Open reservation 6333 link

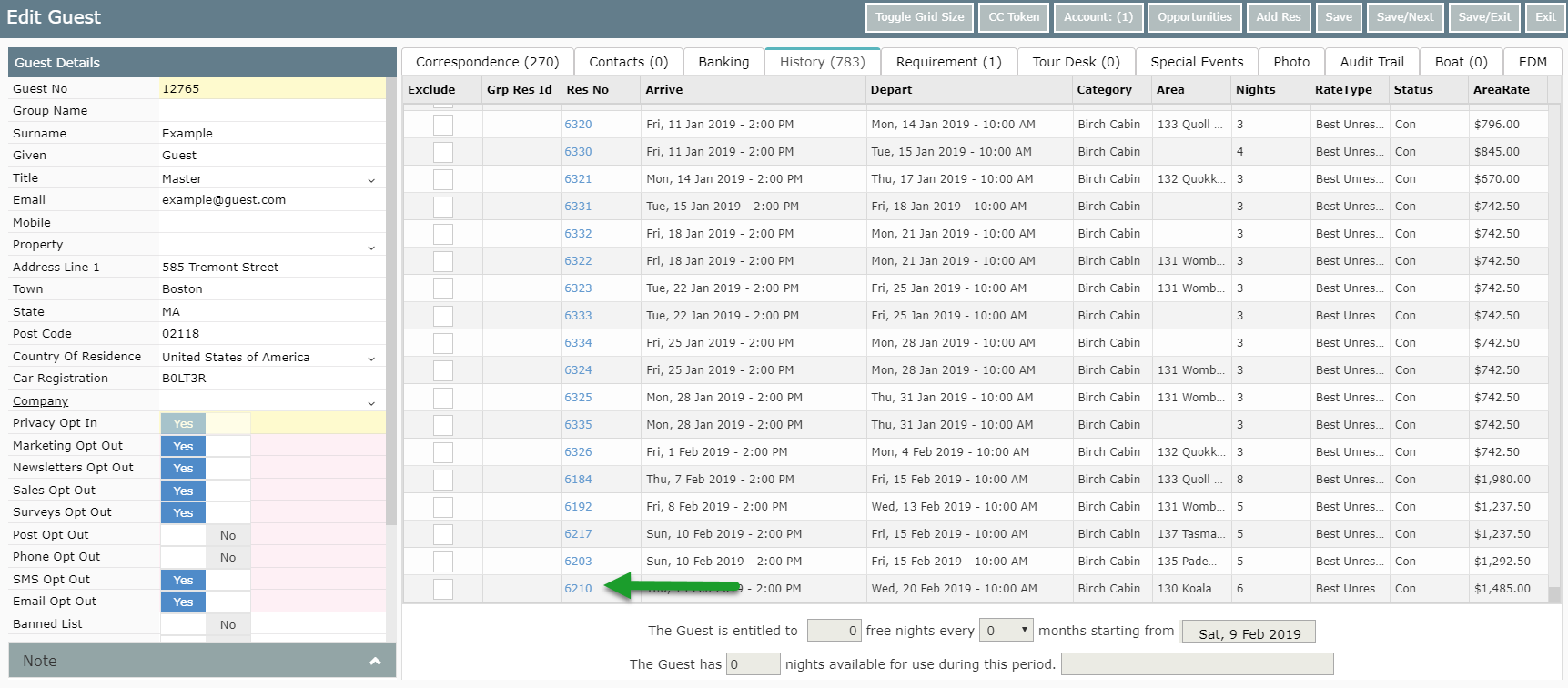tap(578, 316)
